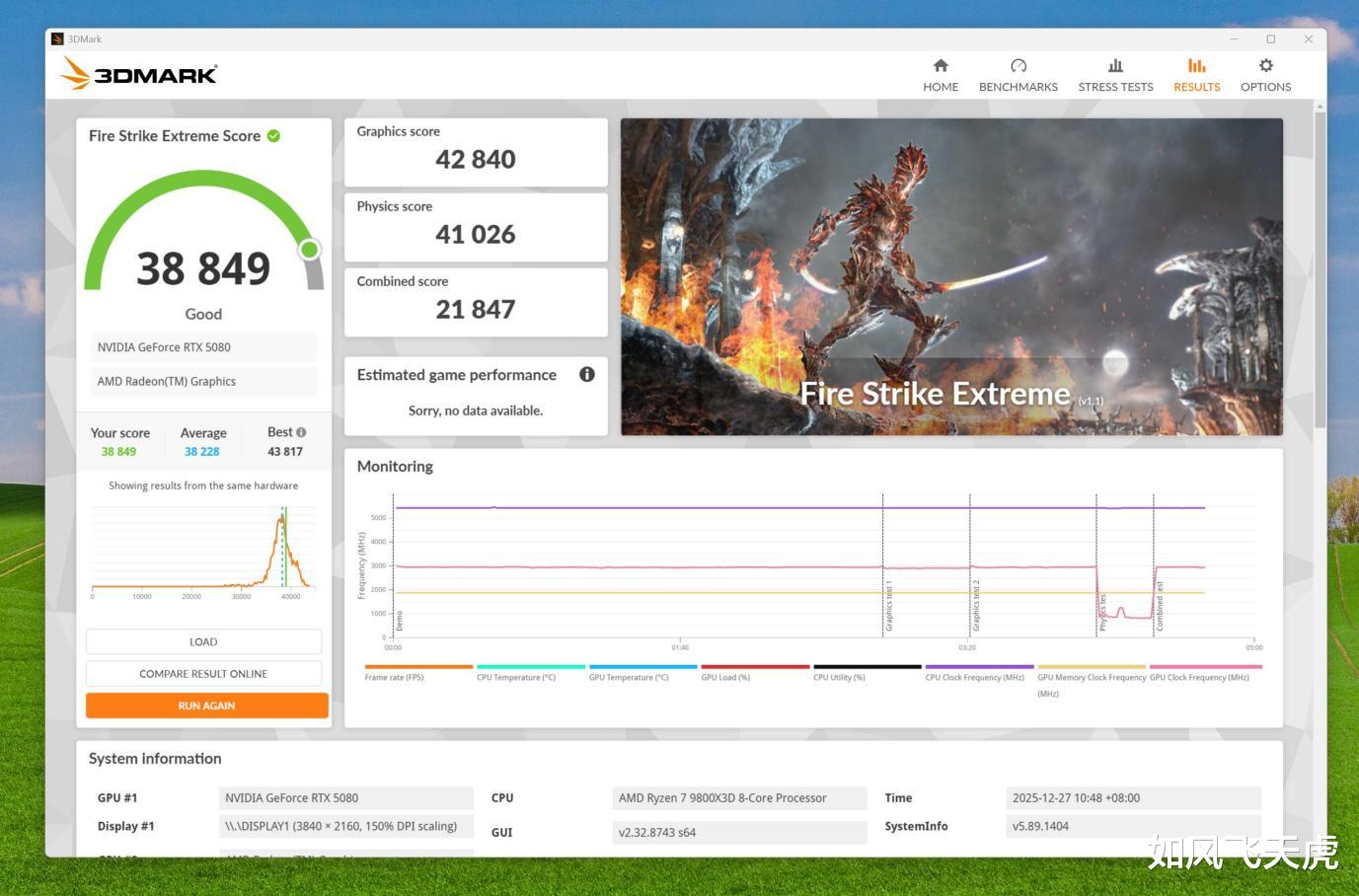Click the 'Showing results from the same hardware' caption
This screenshot has width=1359, height=896.
pyautogui.click(x=203, y=485)
